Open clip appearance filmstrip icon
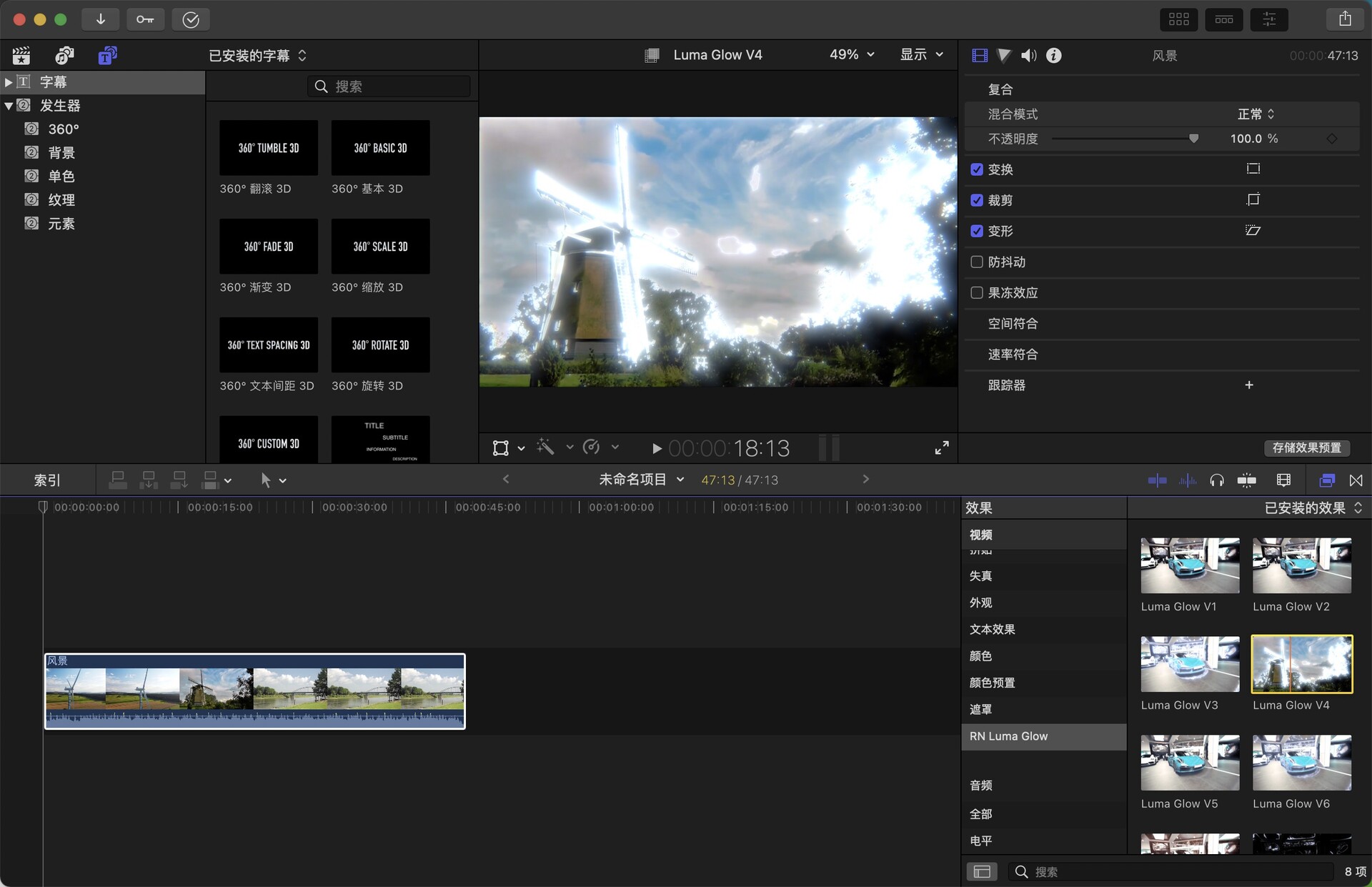 coord(1283,480)
